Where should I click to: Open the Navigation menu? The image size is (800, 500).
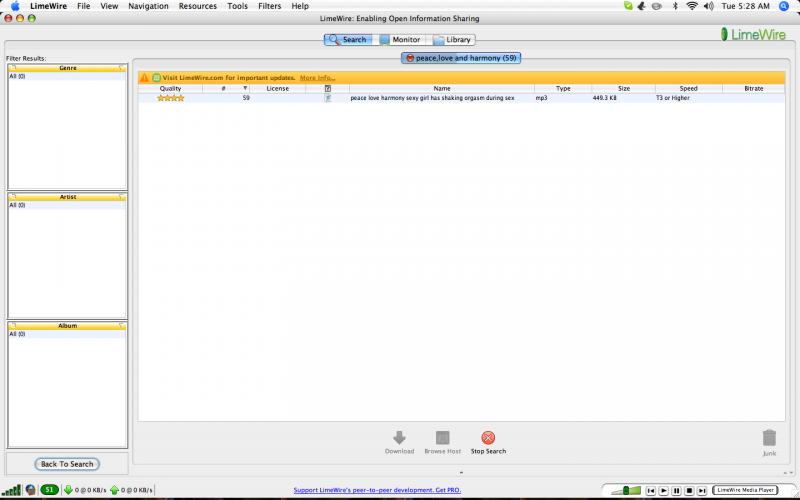148,6
